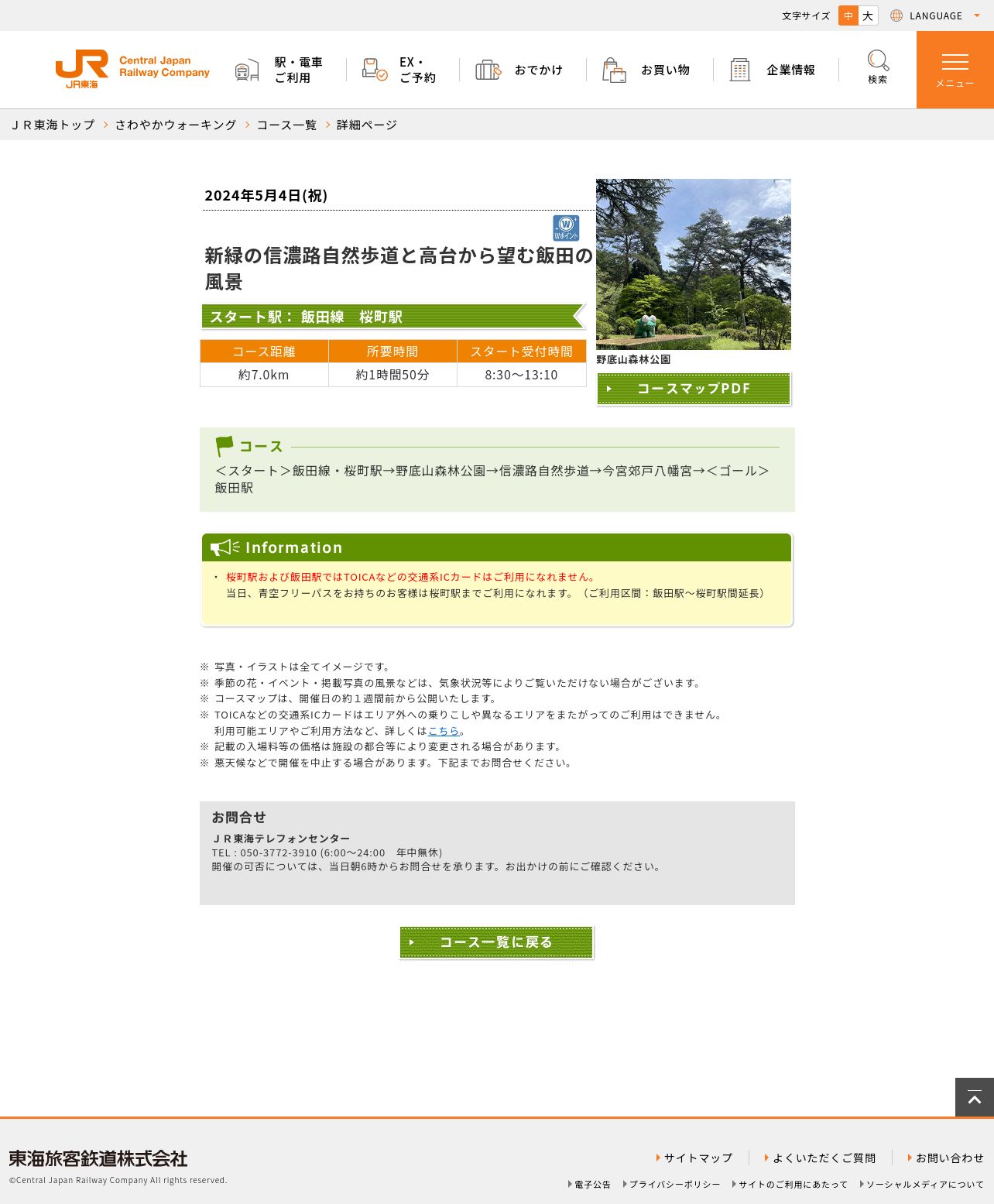
Task: Go to ＪＲ東海トップ breadcrumb
Action: (52, 125)
